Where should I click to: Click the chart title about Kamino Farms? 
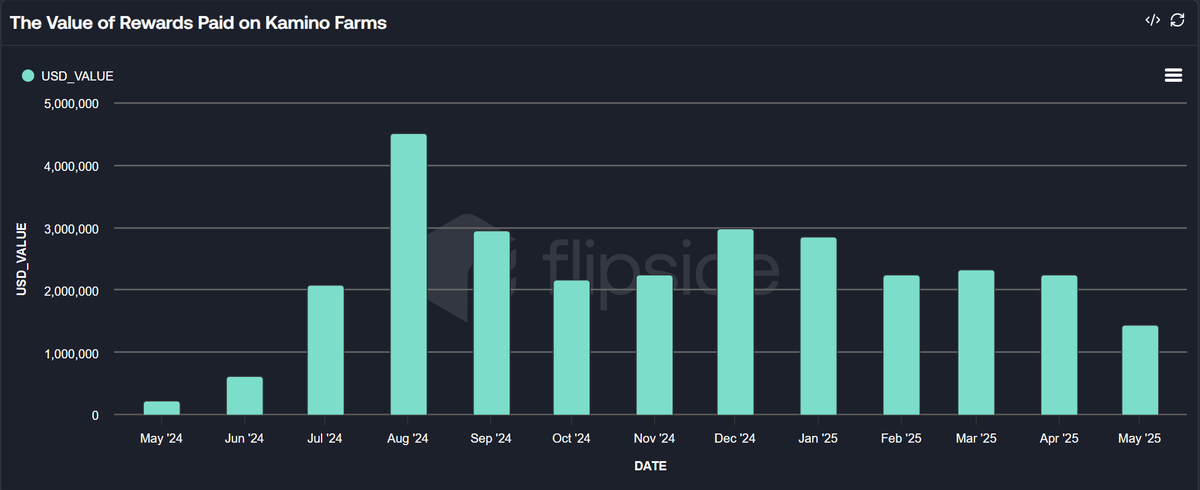point(198,22)
